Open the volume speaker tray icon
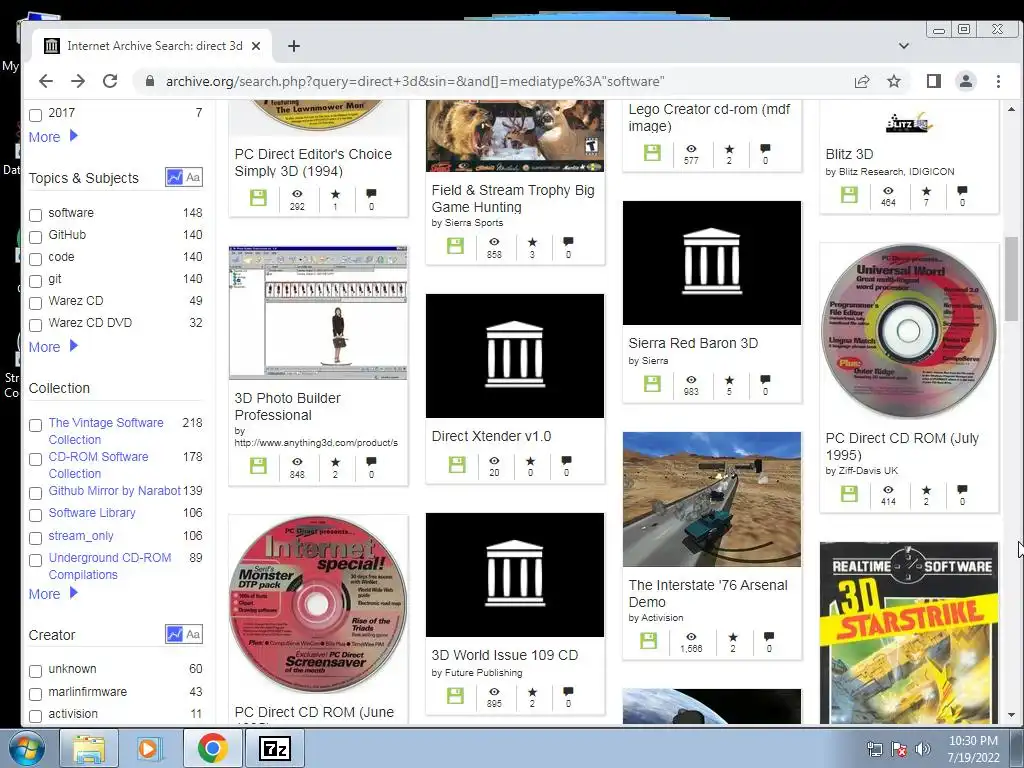This screenshot has height=768, width=1024. tap(923, 749)
